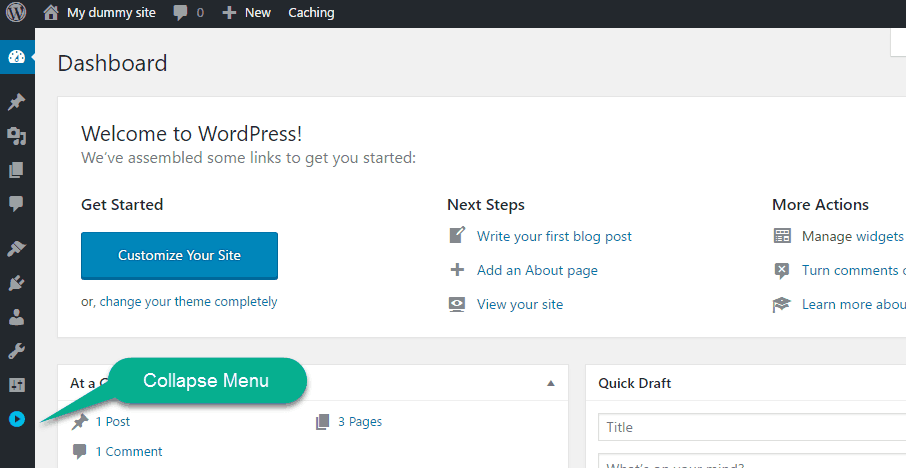Click the Customize Your Site button

point(179,255)
